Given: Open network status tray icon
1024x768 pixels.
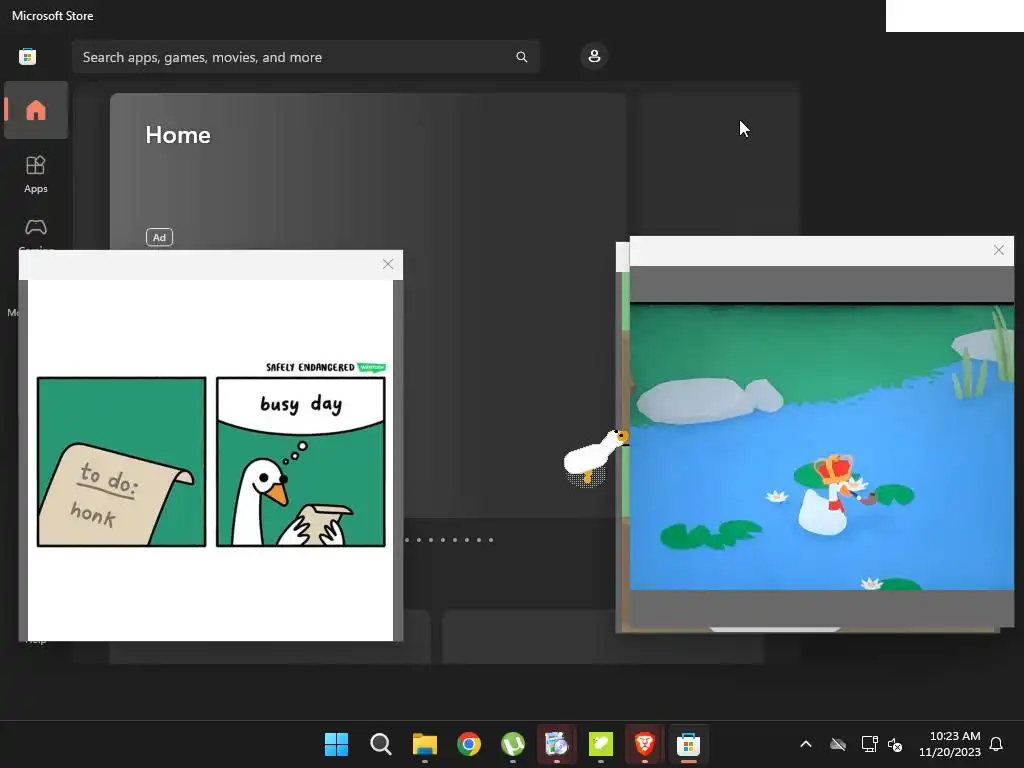Looking at the screenshot, I should point(869,744).
